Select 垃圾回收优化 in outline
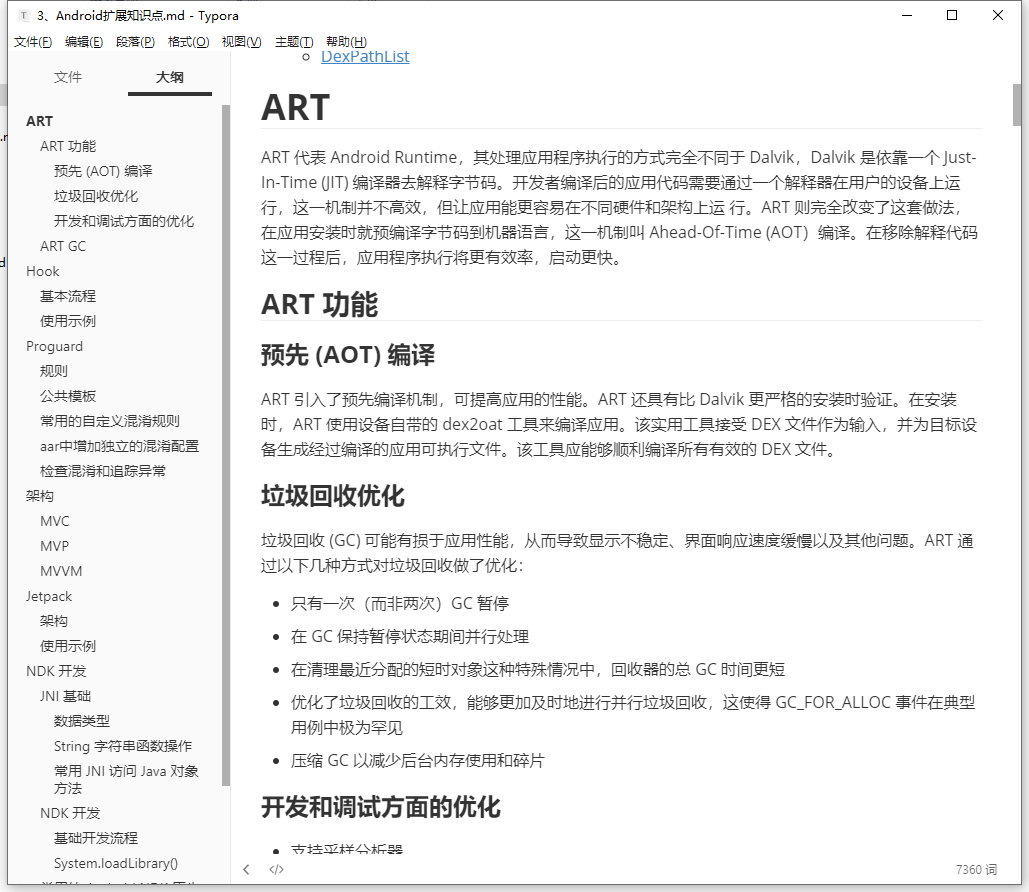This screenshot has height=892, width=1029. point(96,196)
